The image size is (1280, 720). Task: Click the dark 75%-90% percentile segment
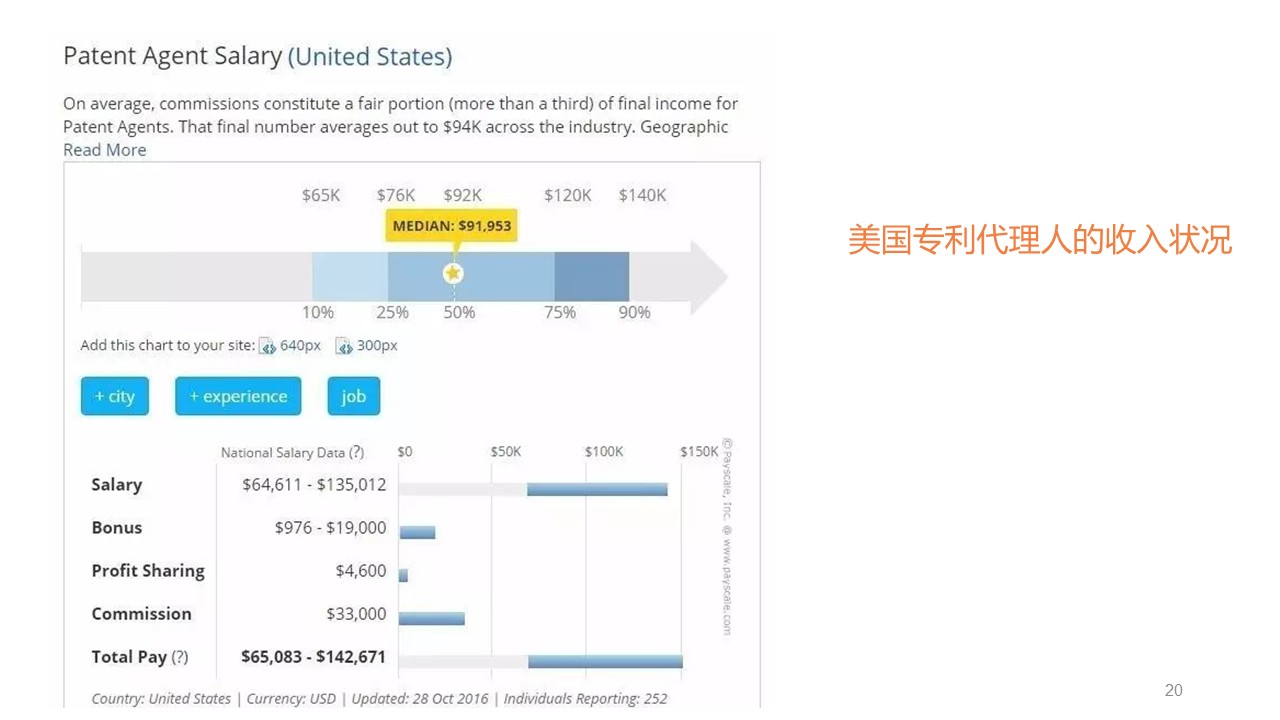tap(591, 276)
